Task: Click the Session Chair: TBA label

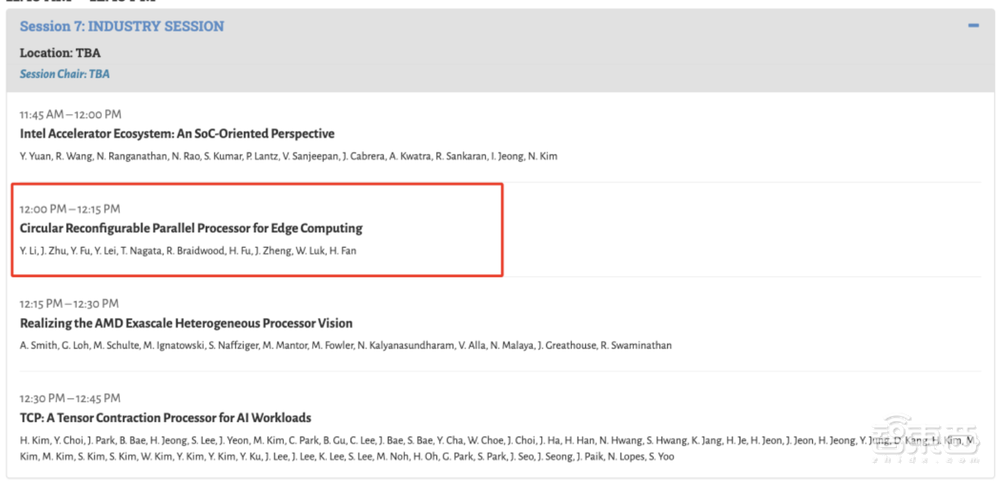Action: (x=65, y=74)
